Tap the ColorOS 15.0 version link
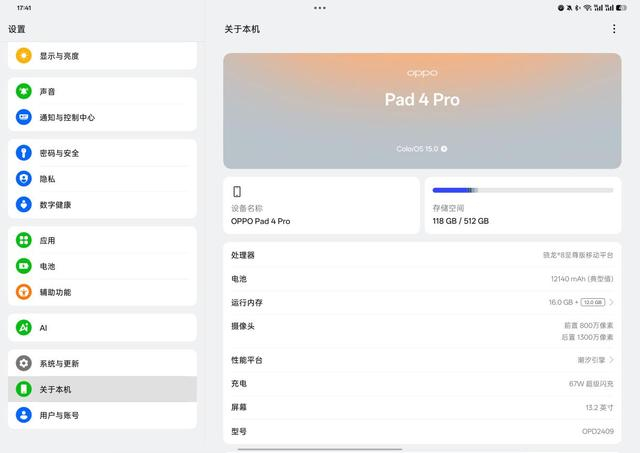 [422, 149]
